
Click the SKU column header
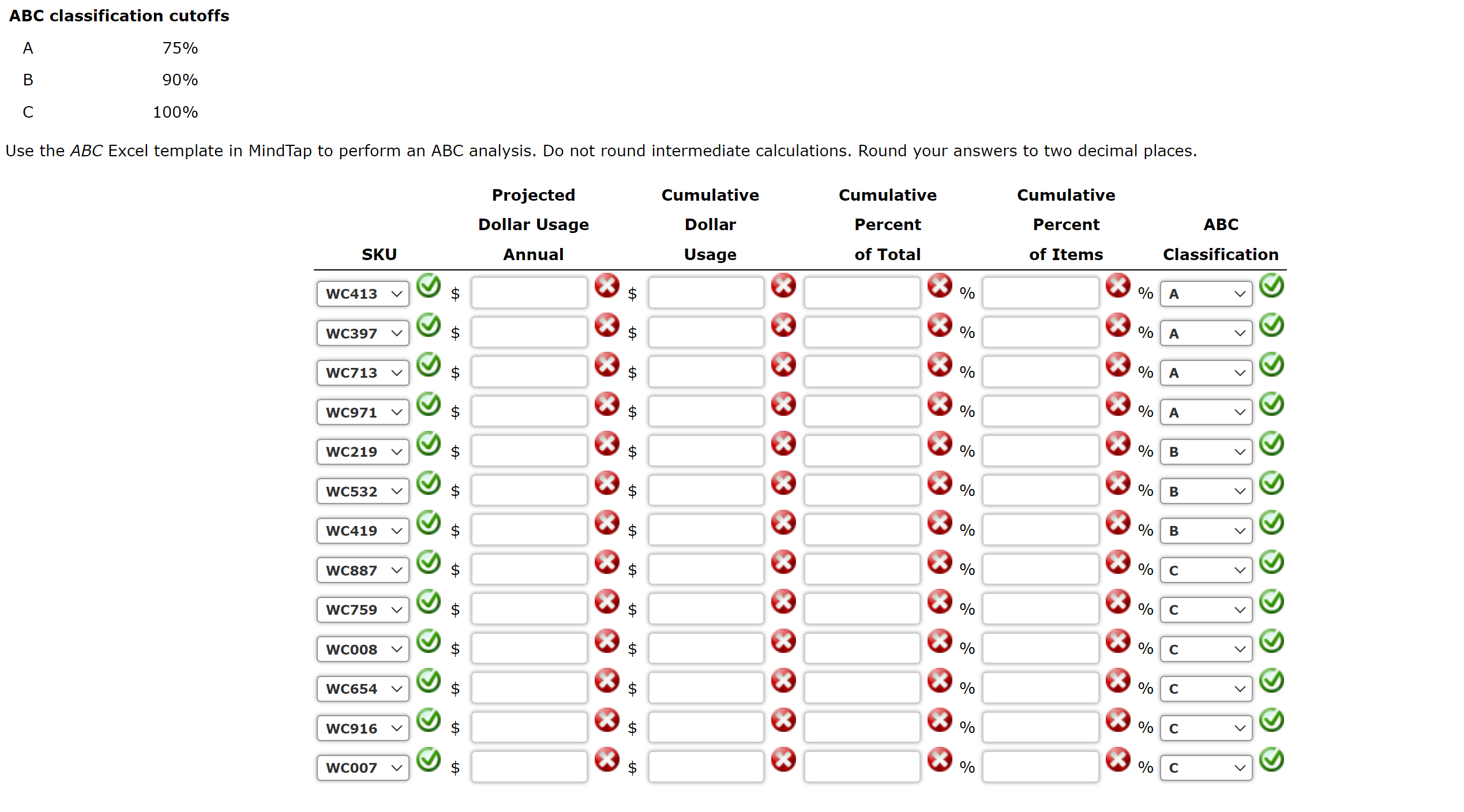379,254
